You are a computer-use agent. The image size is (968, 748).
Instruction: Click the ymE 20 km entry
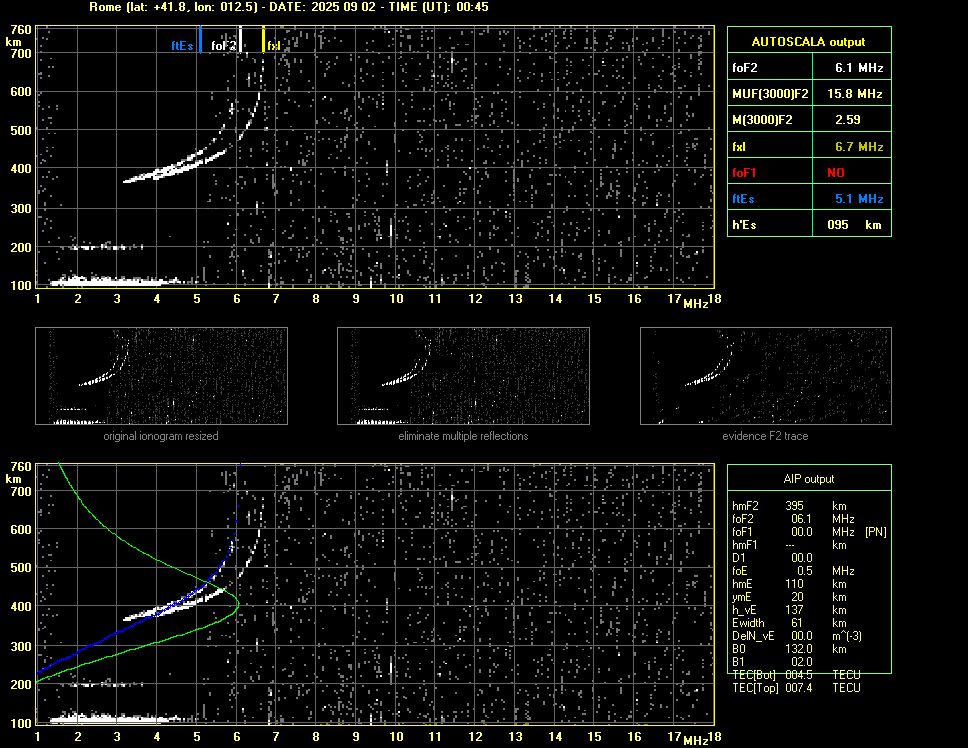[789, 597]
